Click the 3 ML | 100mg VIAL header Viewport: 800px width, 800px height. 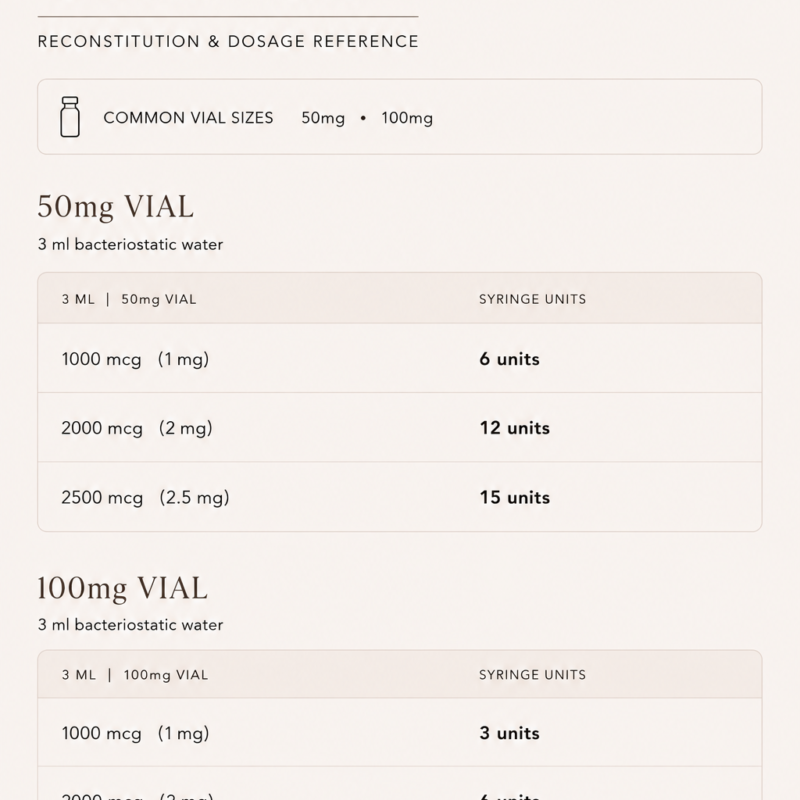click(135, 675)
